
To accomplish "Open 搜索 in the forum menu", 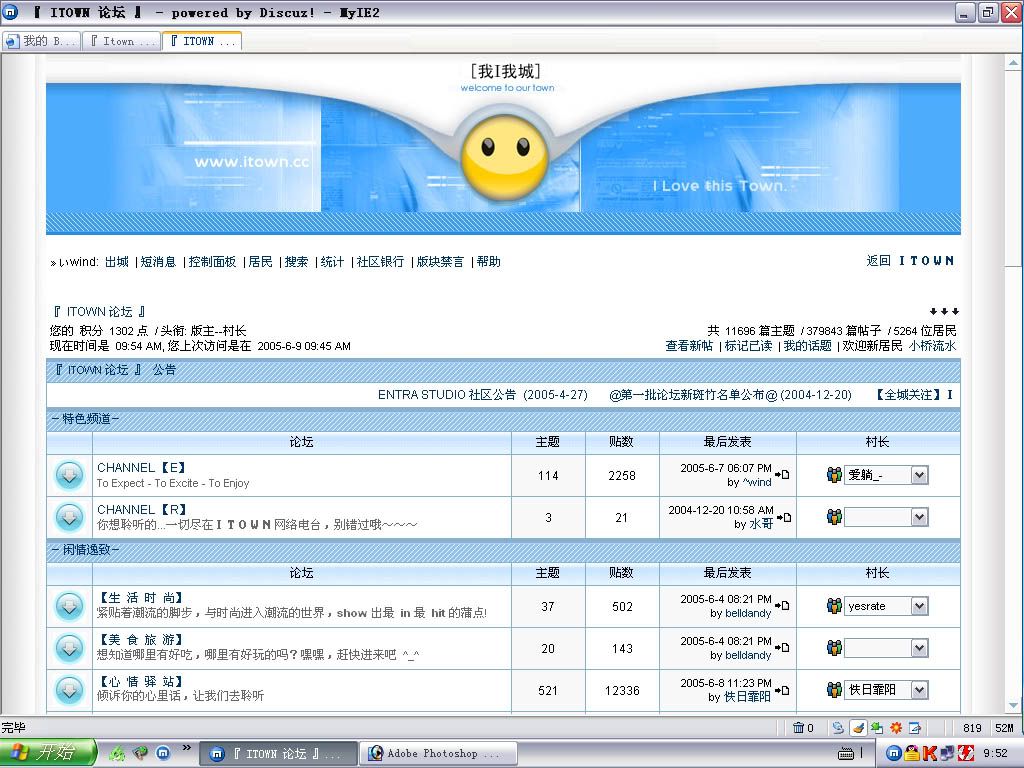I will tap(296, 262).
